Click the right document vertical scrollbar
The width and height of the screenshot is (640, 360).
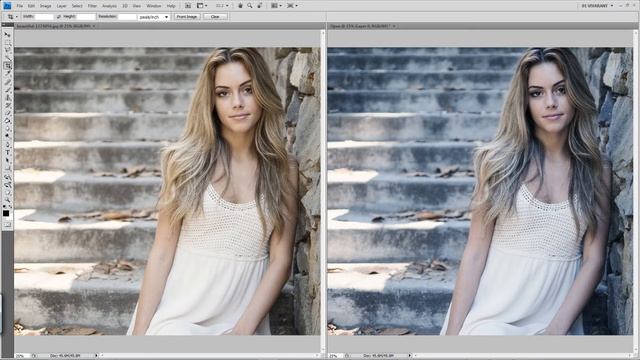636,191
